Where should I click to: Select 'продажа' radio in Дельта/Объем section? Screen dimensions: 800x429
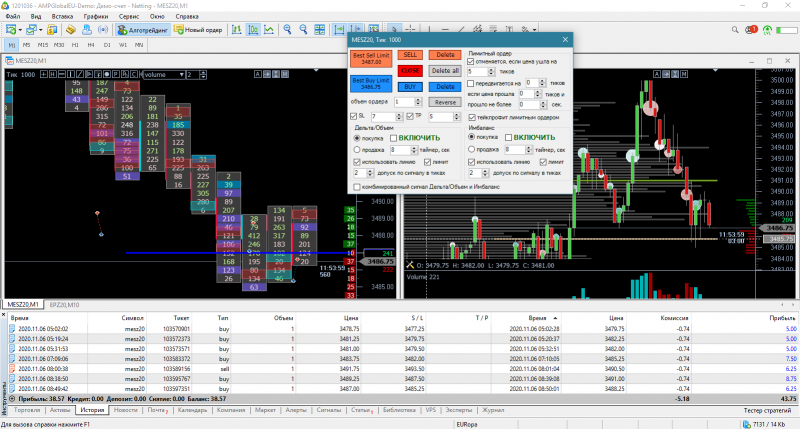pos(357,150)
